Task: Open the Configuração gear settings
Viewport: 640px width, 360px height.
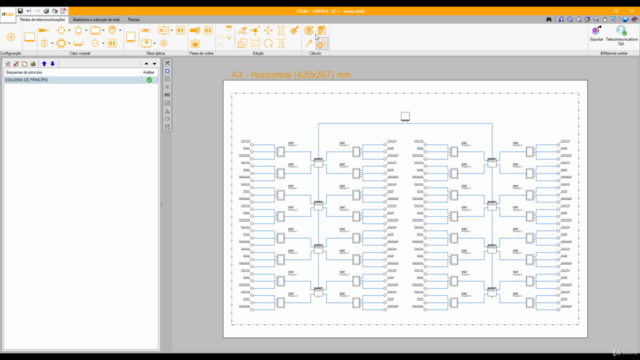Action: tap(11, 37)
